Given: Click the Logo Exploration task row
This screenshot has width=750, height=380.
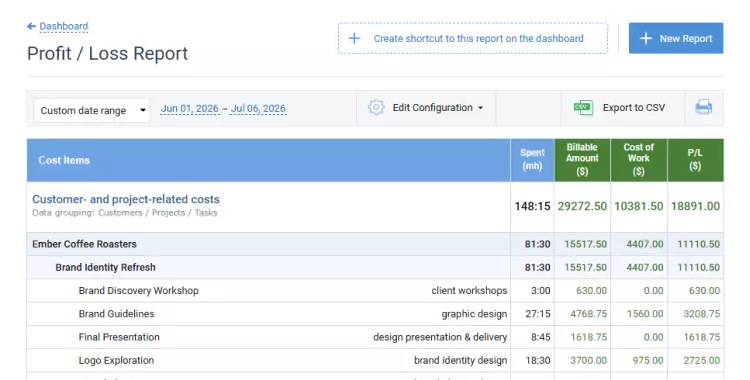Looking at the screenshot, I should [375, 360].
